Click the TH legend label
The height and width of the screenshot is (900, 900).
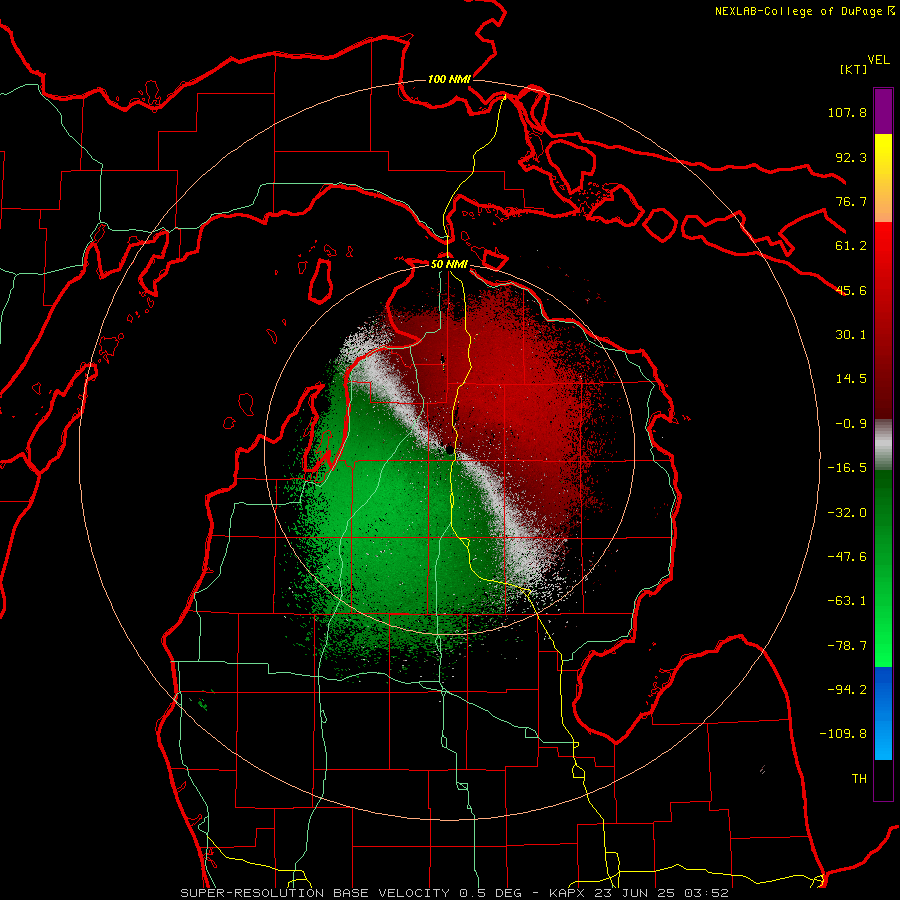coord(859,779)
